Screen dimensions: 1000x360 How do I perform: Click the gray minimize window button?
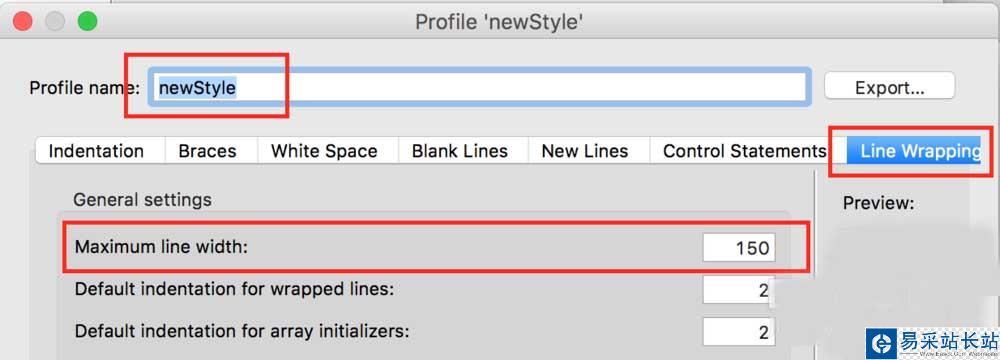[55, 21]
